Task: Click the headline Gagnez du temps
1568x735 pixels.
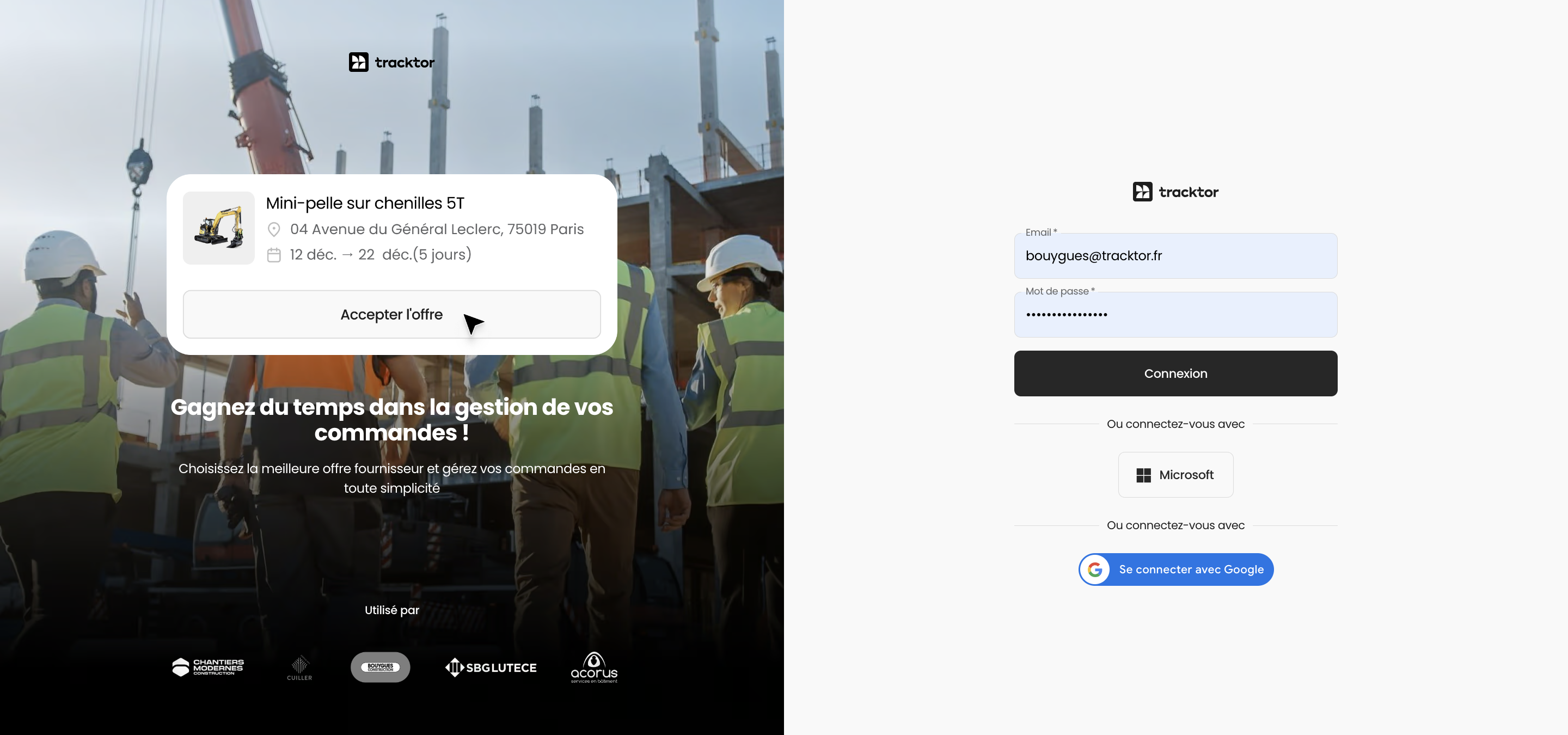Action: coord(391,420)
